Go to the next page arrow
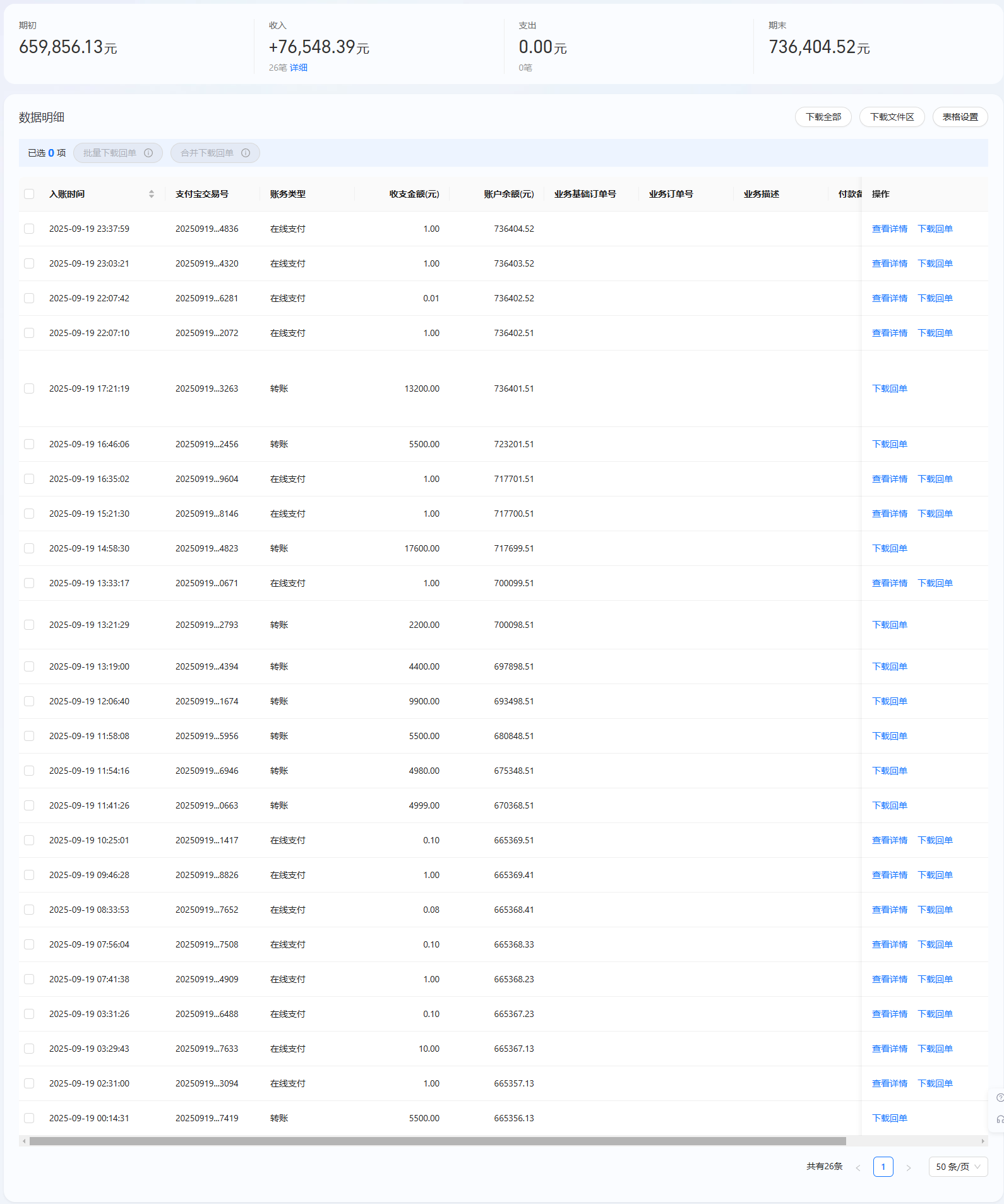The width and height of the screenshot is (1004, 1204). tap(908, 1167)
